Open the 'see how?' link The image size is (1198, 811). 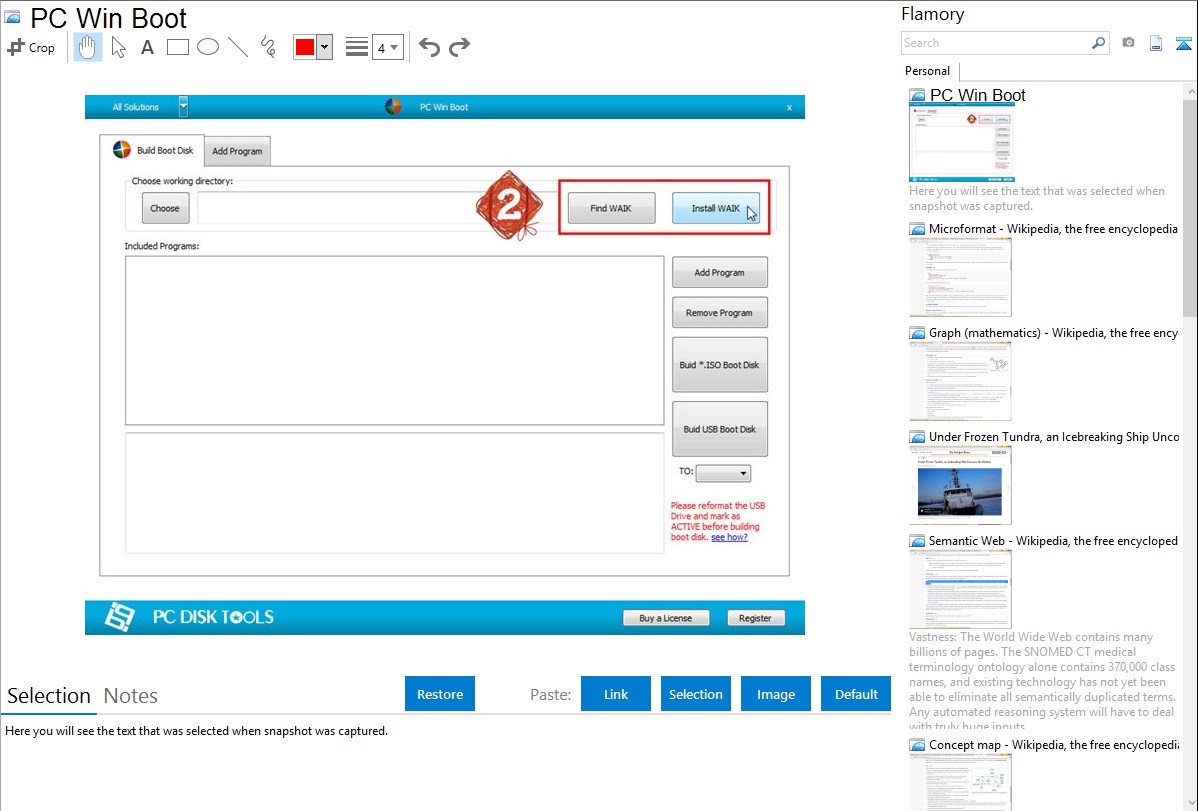730,537
